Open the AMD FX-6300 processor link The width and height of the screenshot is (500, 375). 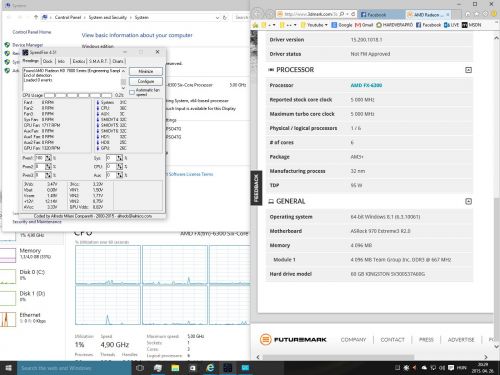(x=366, y=85)
